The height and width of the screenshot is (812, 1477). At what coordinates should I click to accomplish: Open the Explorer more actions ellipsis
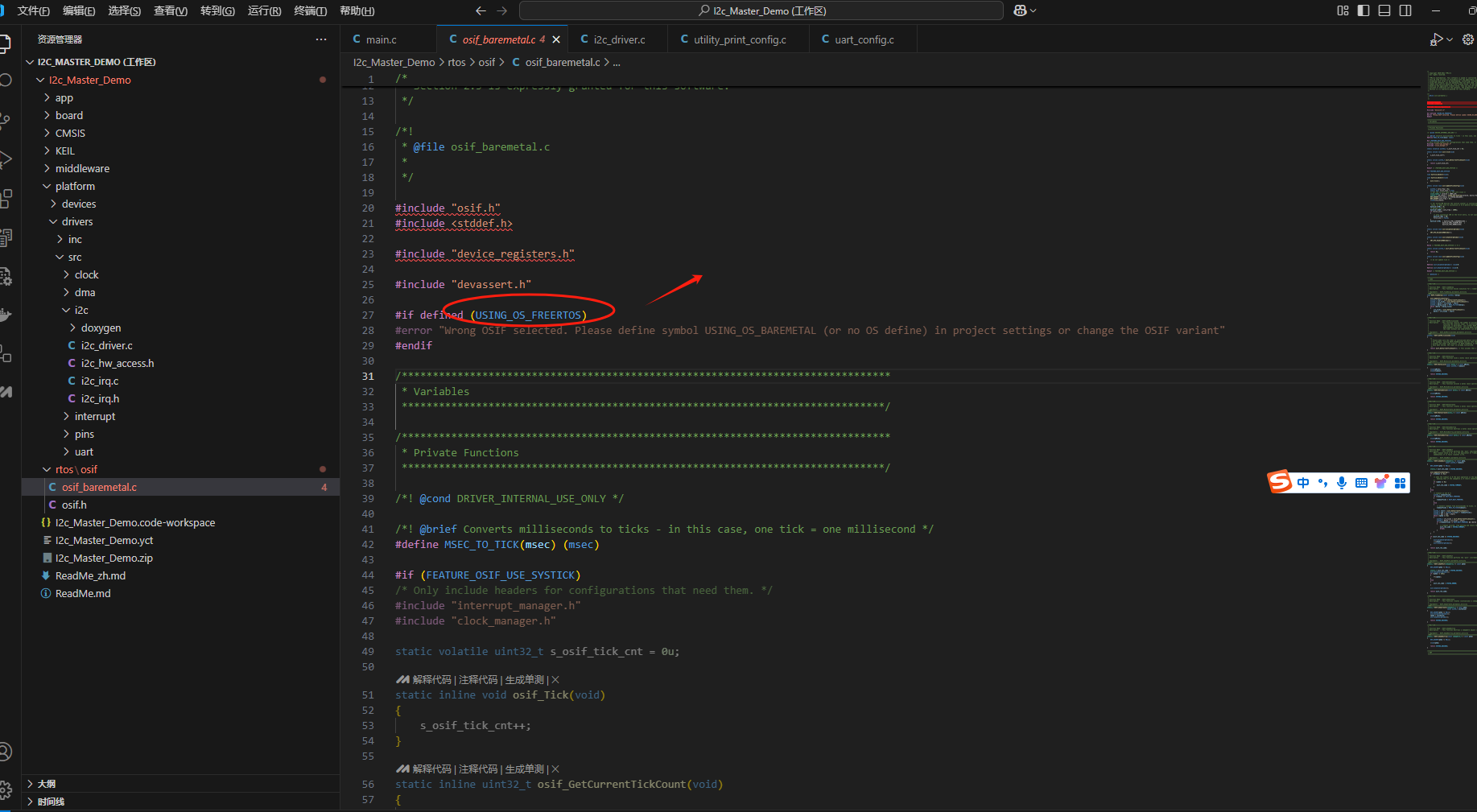tap(321, 39)
